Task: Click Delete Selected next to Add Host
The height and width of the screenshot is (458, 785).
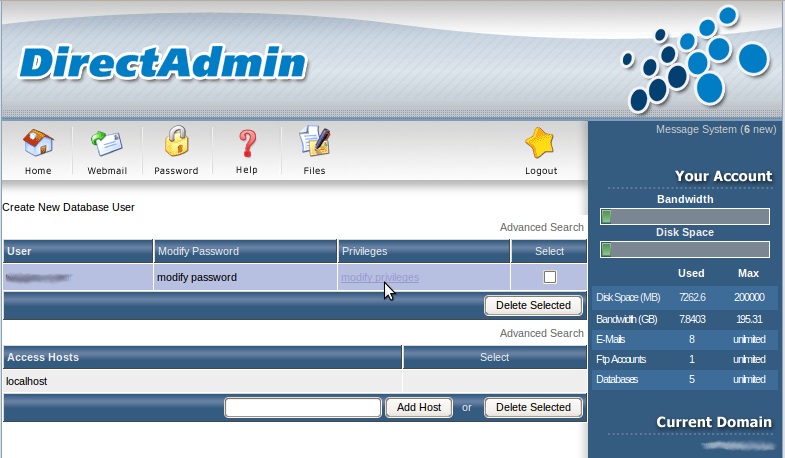Action: click(x=533, y=407)
